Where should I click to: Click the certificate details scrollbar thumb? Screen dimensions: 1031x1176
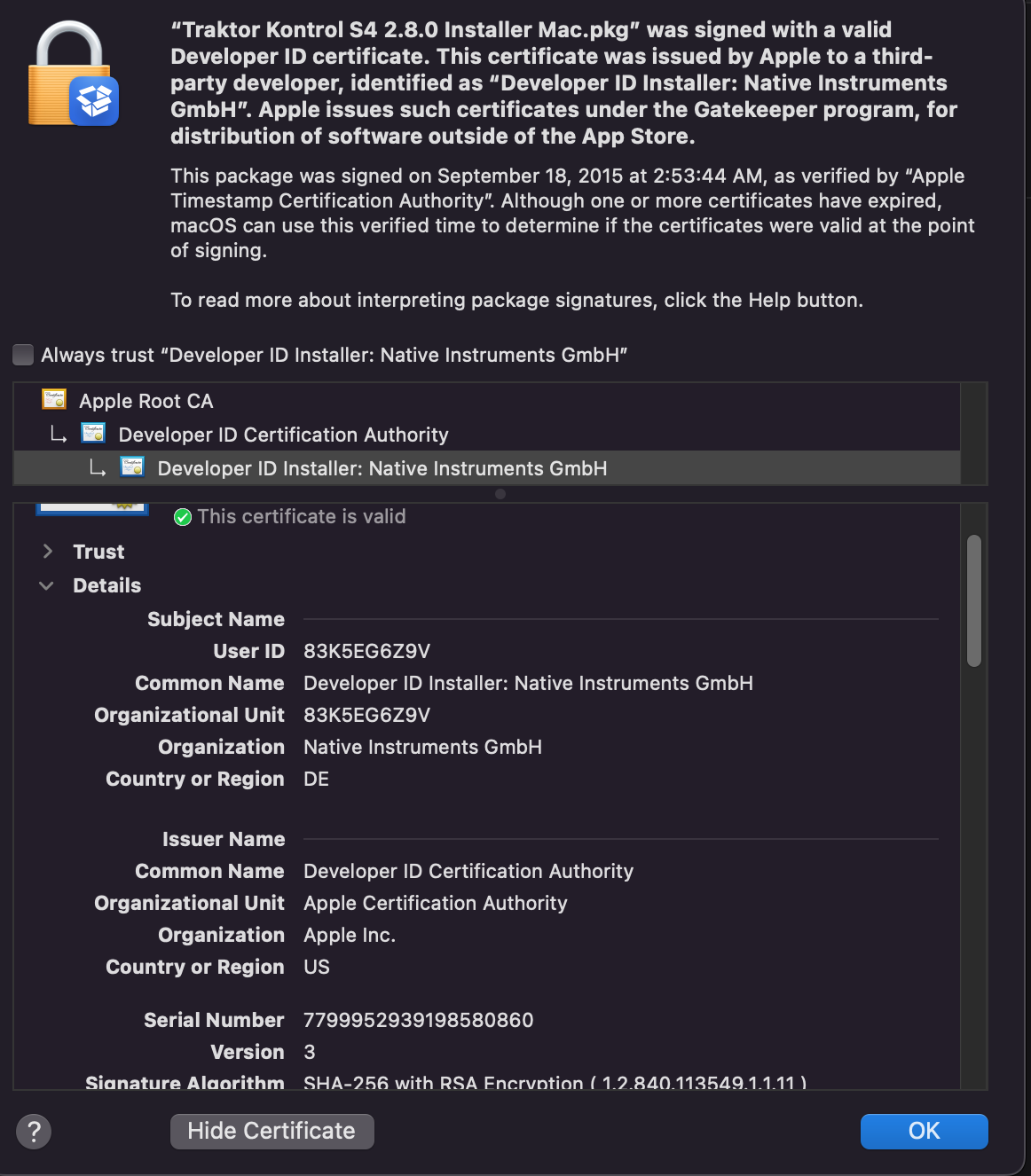974,600
